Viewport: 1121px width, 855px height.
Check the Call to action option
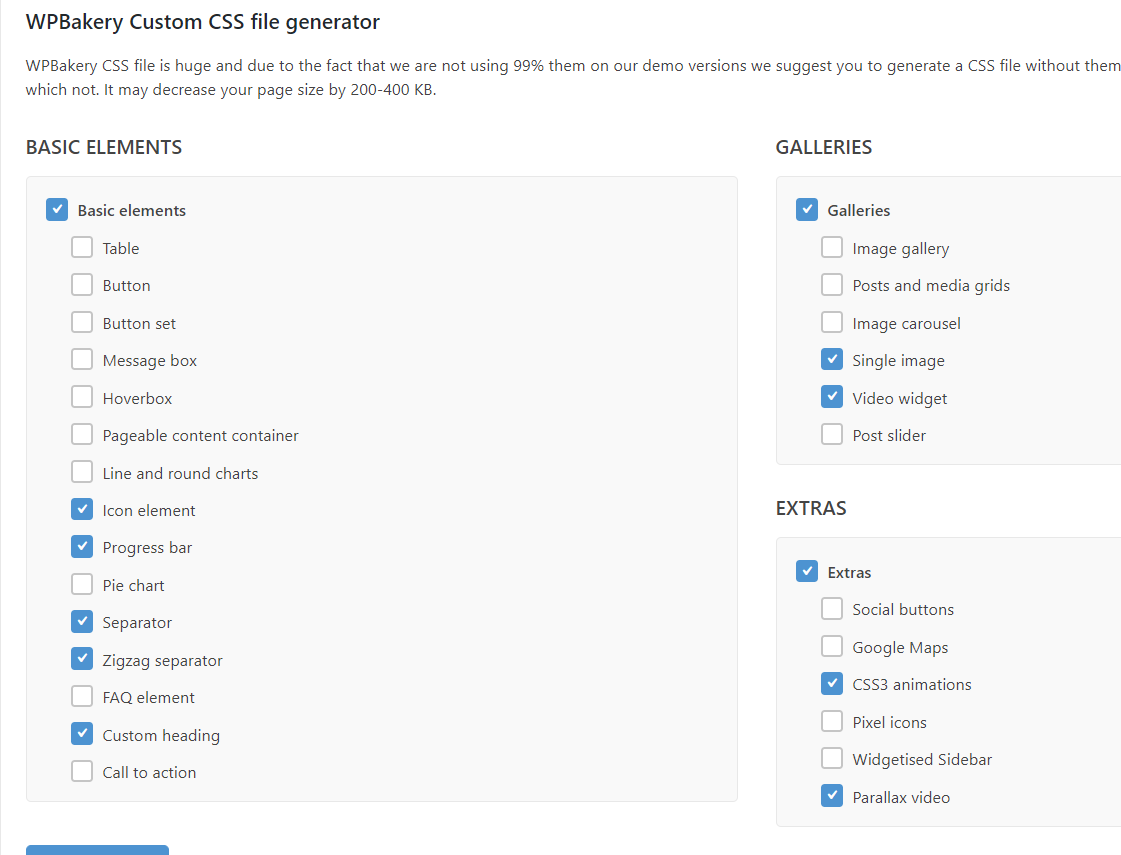coord(82,772)
